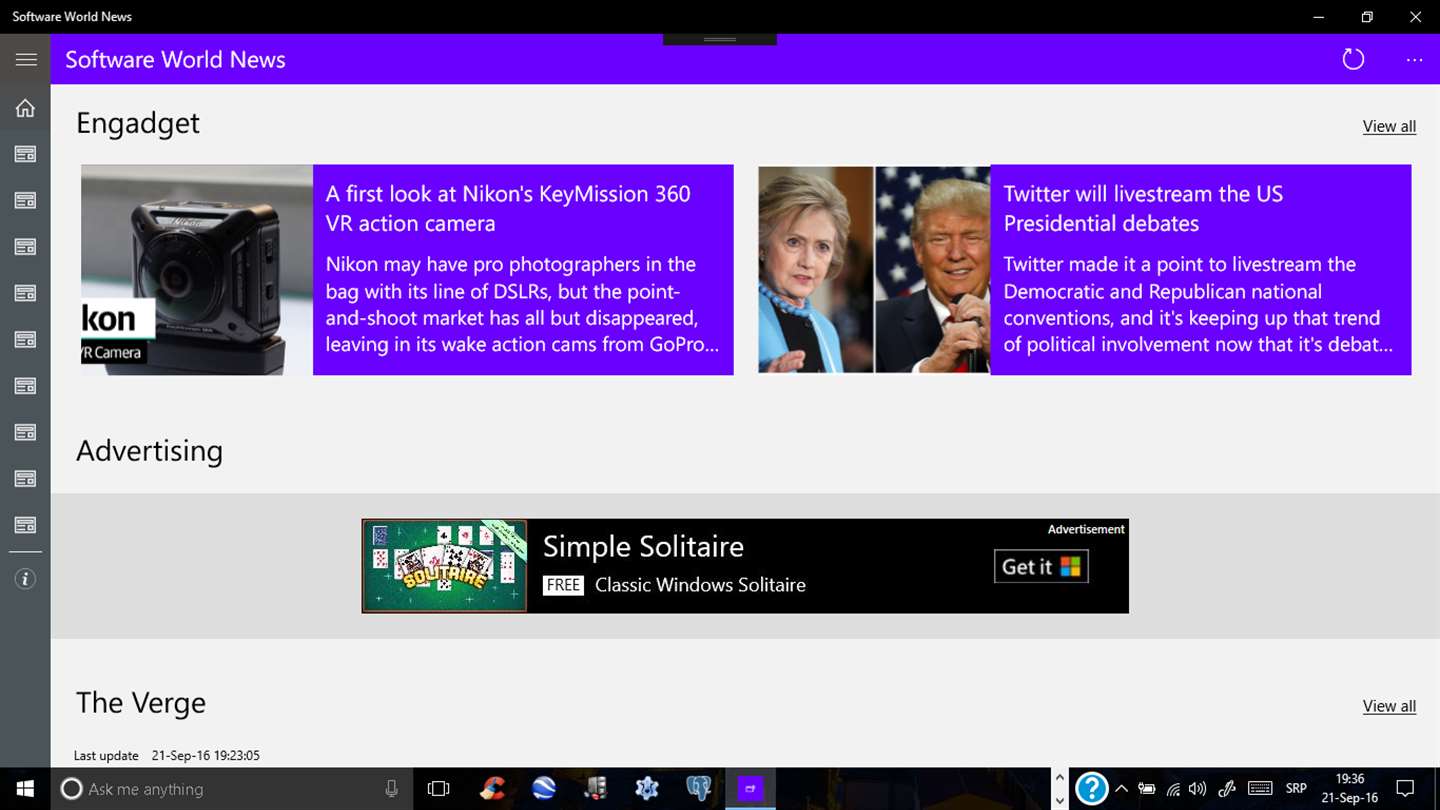Open Task View on the taskbar
The height and width of the screenshot is (810, 1440).
click(x=438, y=789)
